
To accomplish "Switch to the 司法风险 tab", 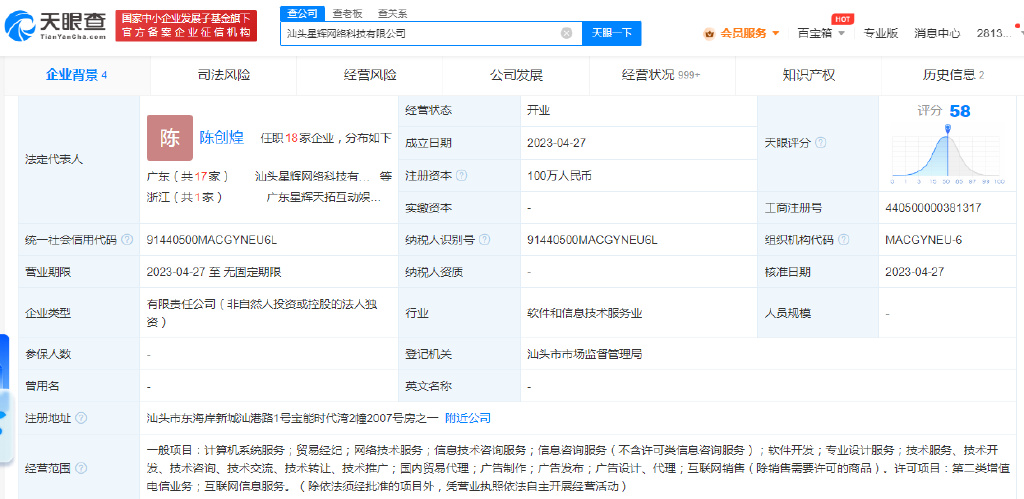I will (x=224, y=75).
